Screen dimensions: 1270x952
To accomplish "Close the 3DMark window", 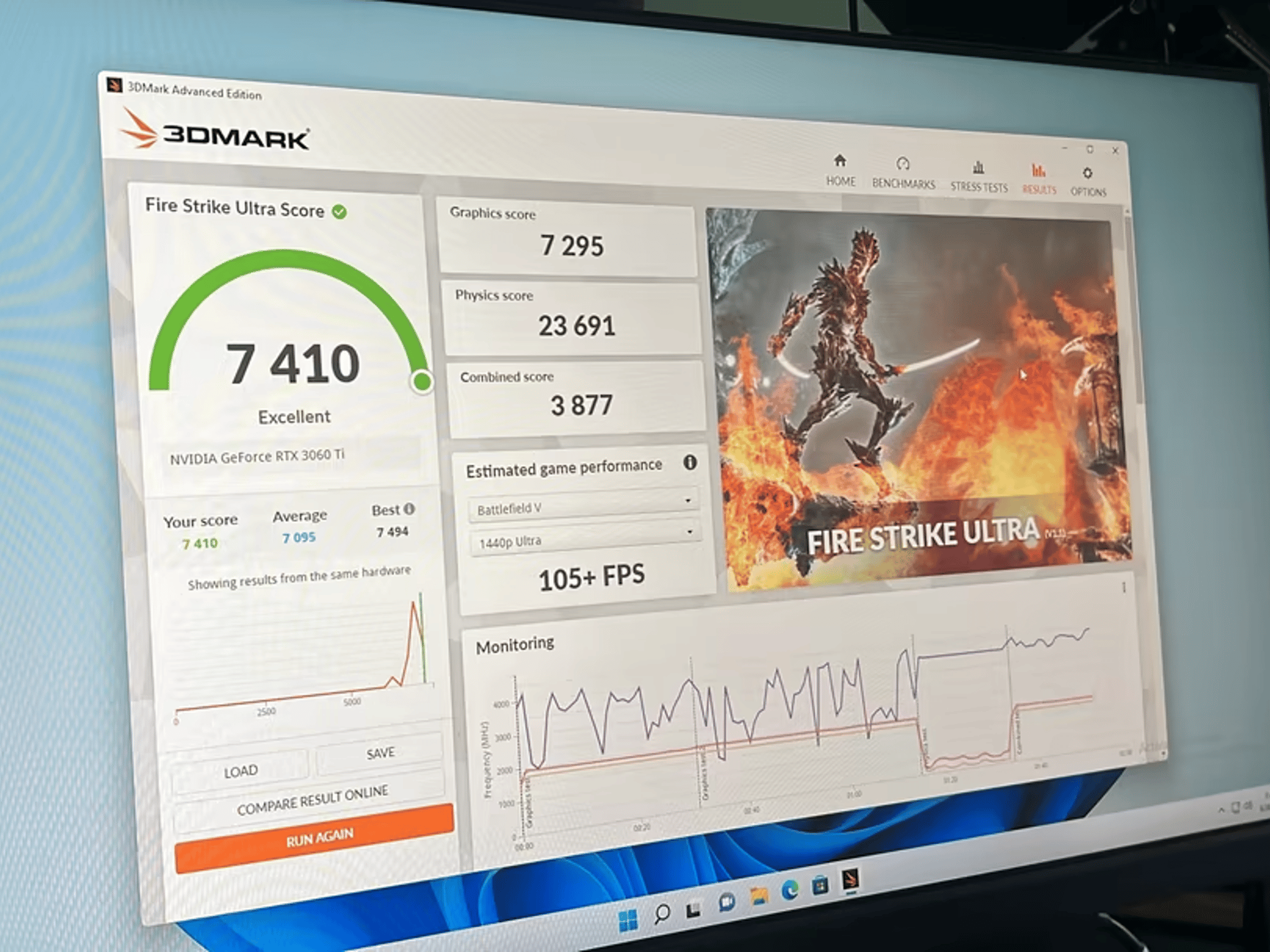I will coord(1115,151).
